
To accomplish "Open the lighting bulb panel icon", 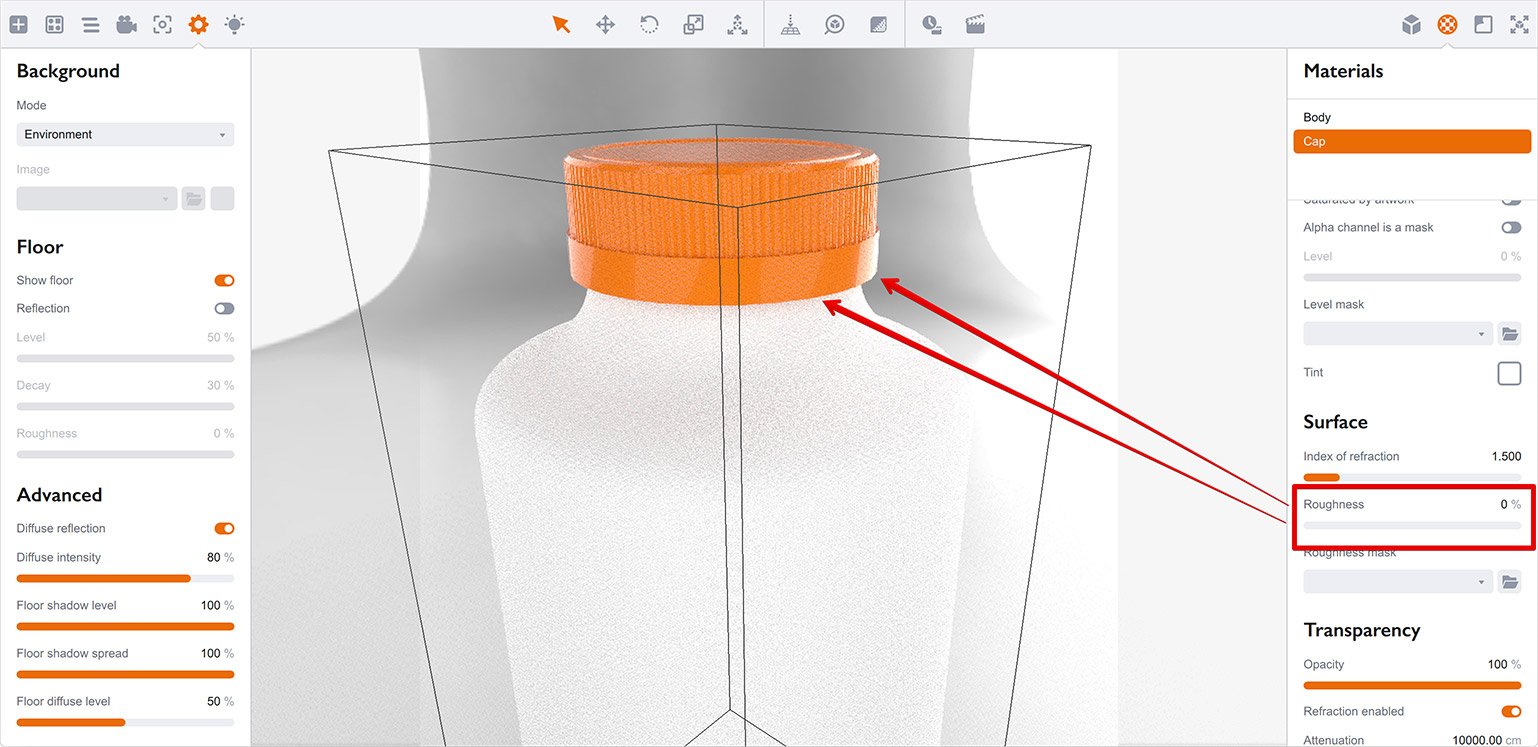I will (234, 24).
